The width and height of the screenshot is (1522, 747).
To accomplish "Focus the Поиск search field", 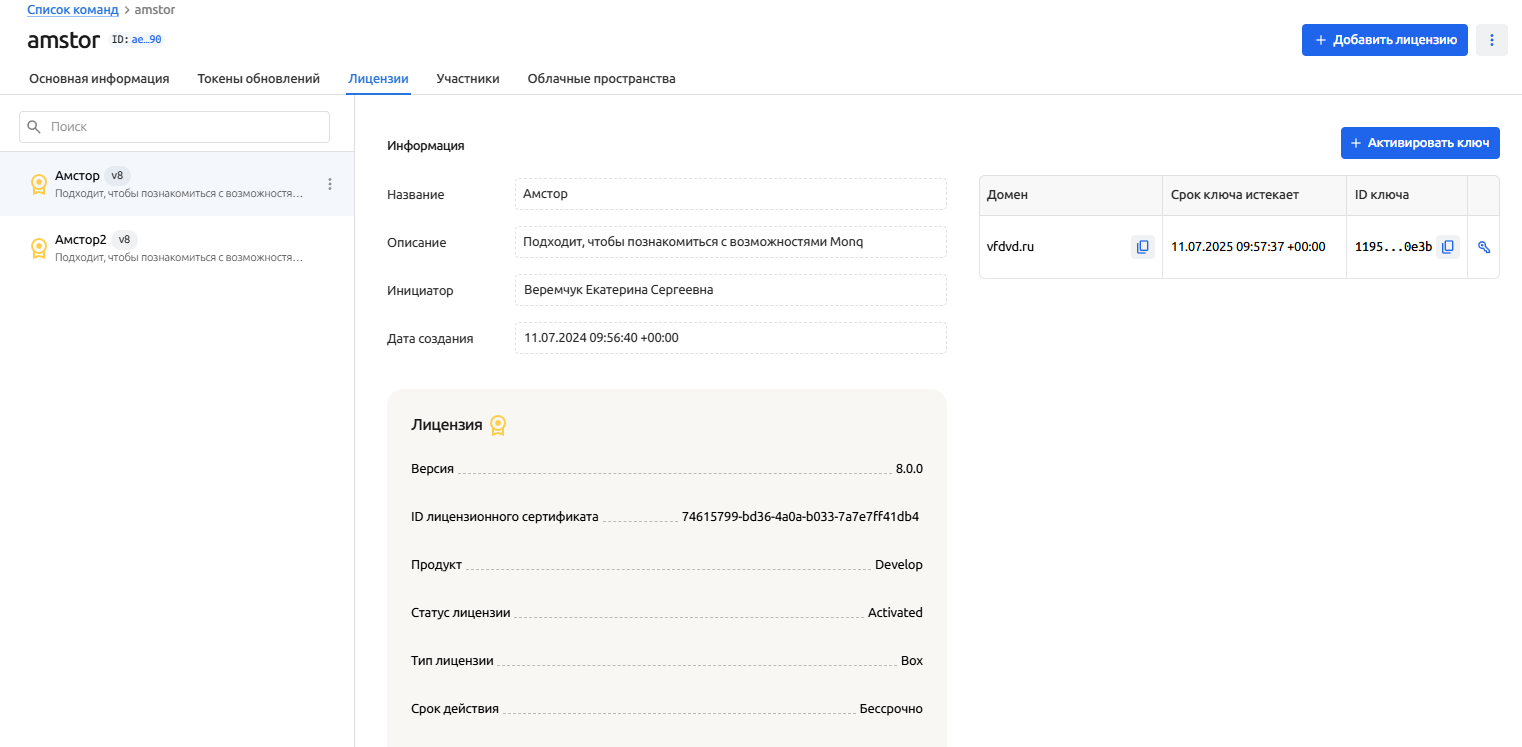I will tap(185, 127).
